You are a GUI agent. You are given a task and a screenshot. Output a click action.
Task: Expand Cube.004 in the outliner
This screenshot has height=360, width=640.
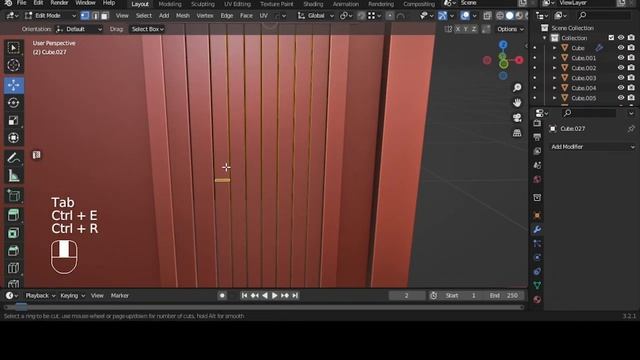554,88
